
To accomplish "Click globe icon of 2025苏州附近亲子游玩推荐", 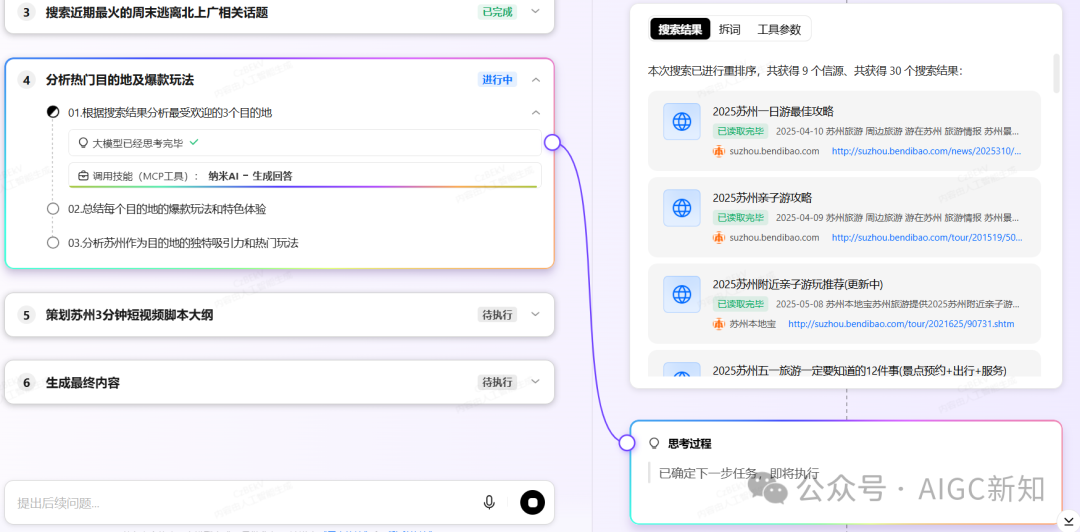I will (x=682, y=294).
